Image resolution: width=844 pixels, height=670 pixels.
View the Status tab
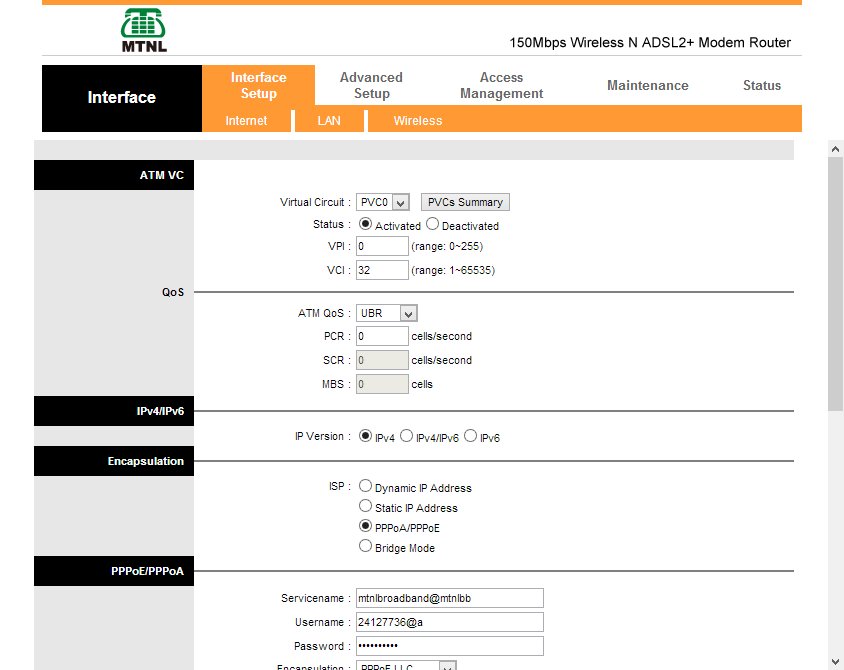[x=762, y=86]
